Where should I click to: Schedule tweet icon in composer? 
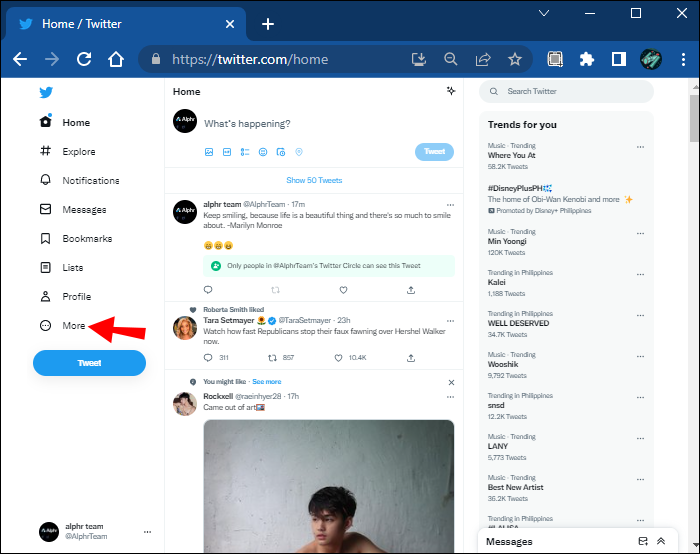[x=281, y=152]
